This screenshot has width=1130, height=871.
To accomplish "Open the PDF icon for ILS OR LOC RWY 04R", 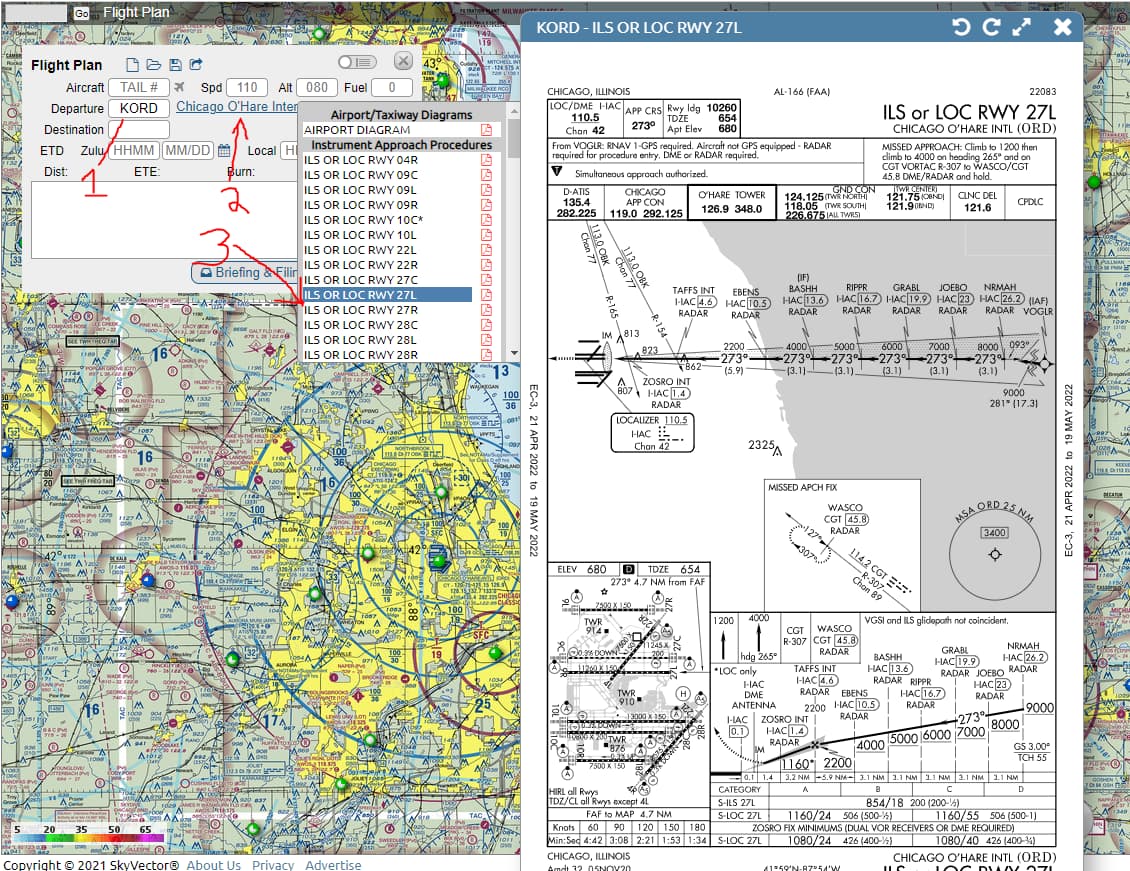I will [486, 160].
